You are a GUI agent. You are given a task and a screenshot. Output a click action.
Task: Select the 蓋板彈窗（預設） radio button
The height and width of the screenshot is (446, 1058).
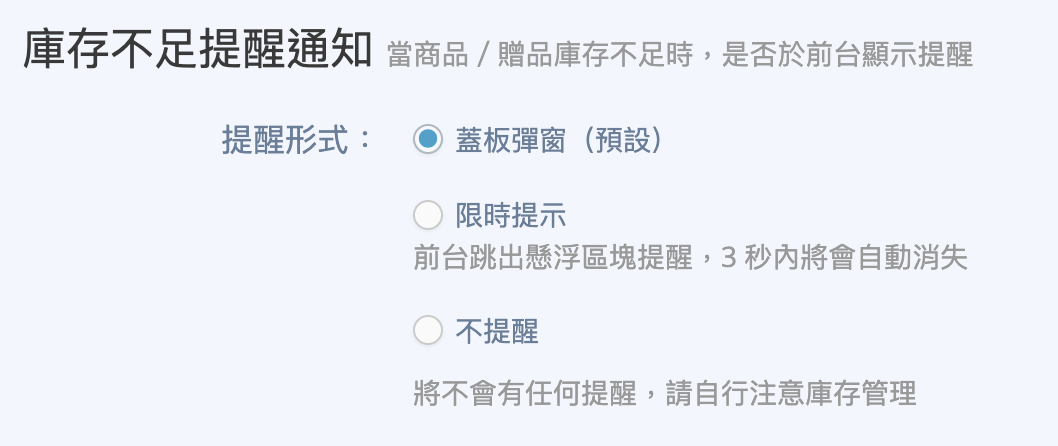point(428,140)
